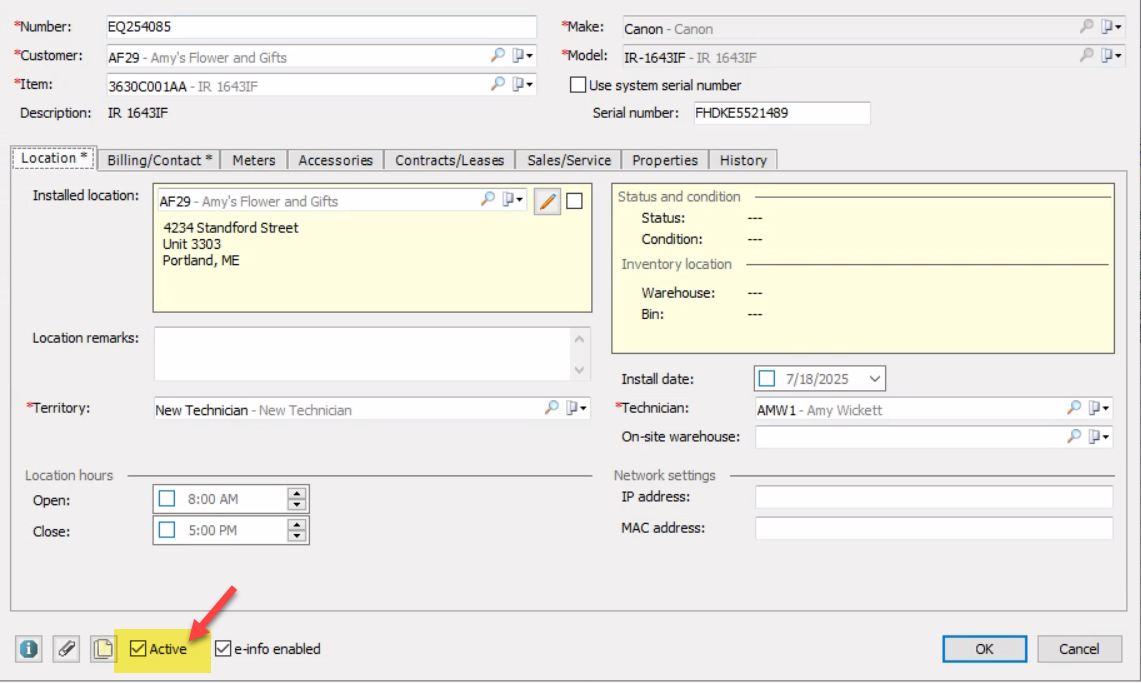Click the Location remarks scrollbar up arrow
Screen dimensions: 1141x683
(579, 339)
